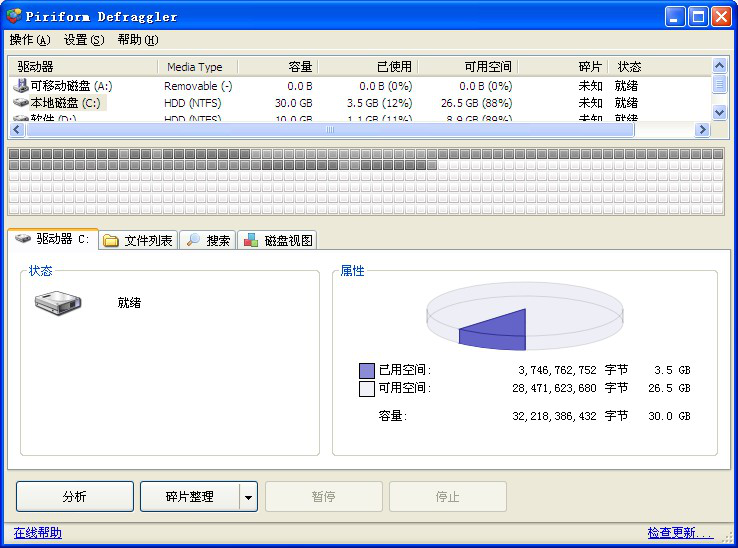The width and height of the screenshot is (738, 548).
Task: Click the 26.5 GB (88%) free space cell
Action: 476,103
